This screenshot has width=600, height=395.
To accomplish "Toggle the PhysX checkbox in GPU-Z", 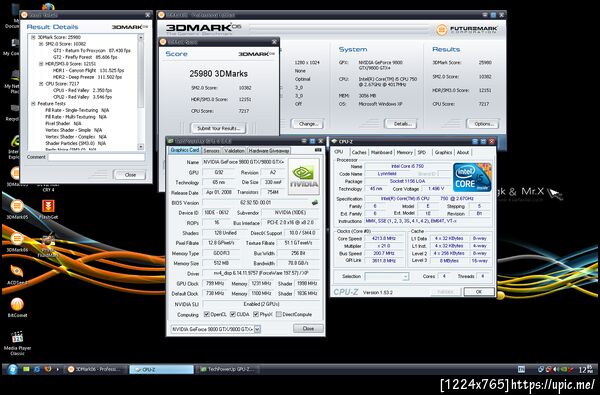I will tap(256, 314).
